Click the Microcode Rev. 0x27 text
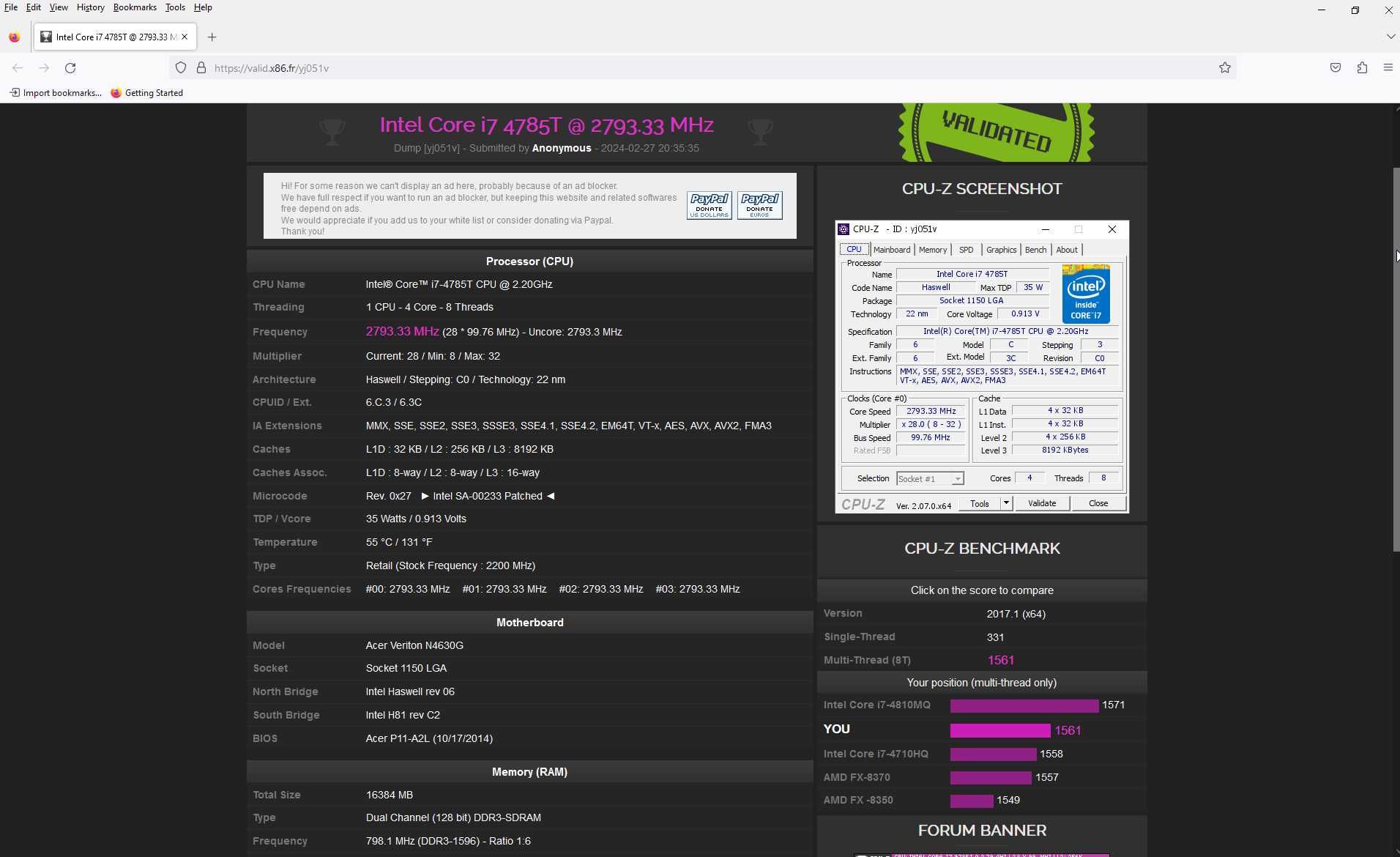The height and width of the screenshot is (857, 1400). pos(388,496)
